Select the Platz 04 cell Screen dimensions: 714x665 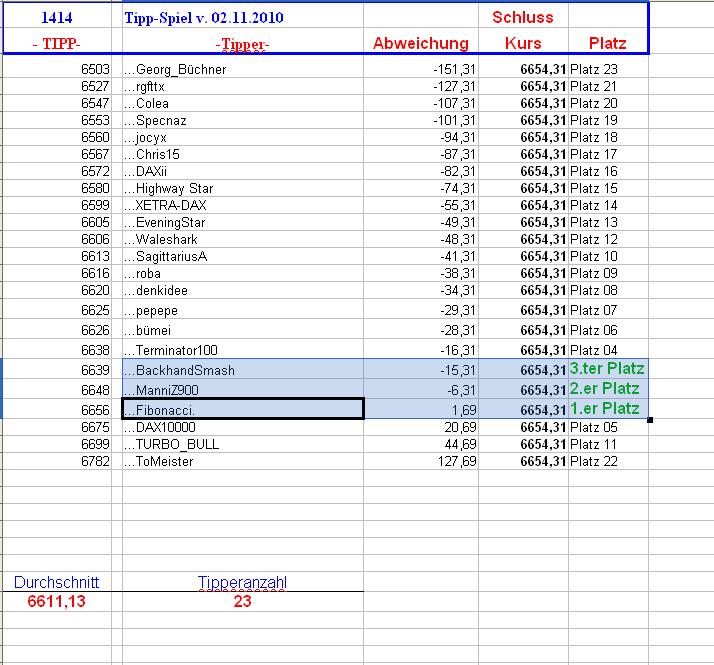[x=608, y=349]
